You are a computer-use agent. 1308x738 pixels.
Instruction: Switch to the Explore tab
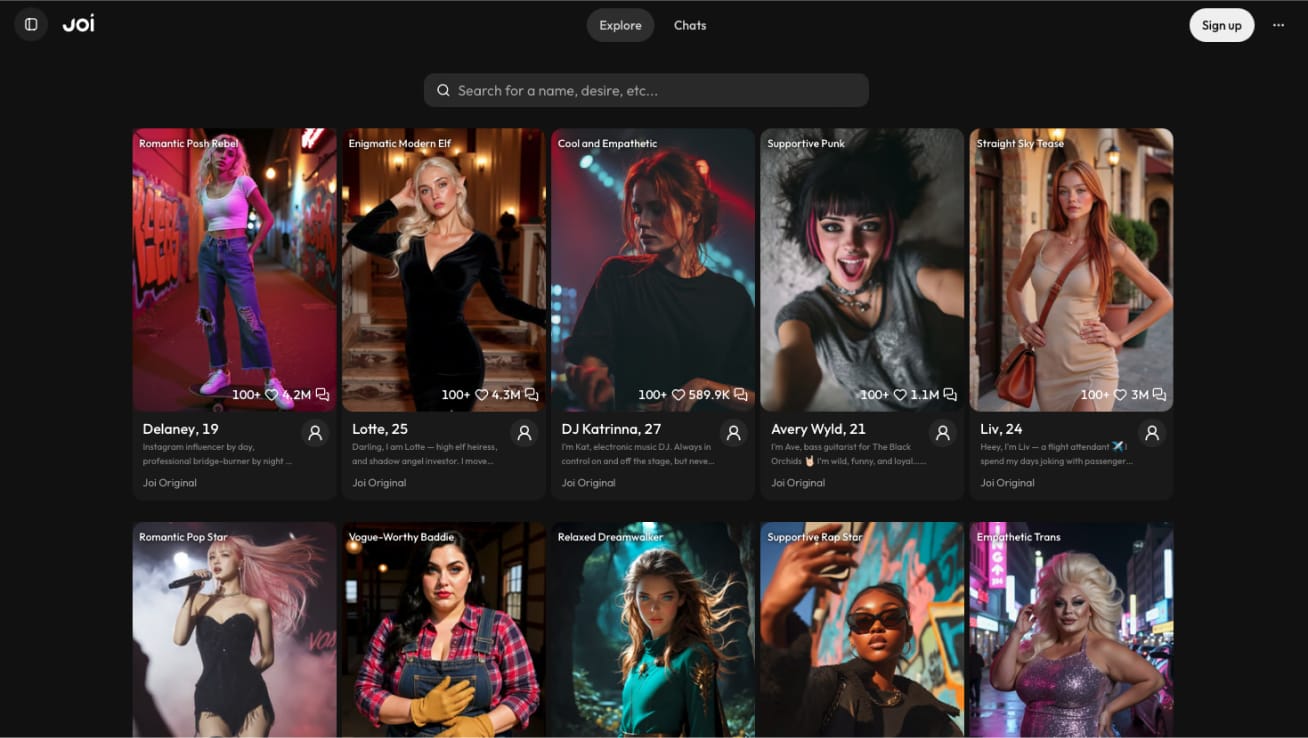click(620, 25)
